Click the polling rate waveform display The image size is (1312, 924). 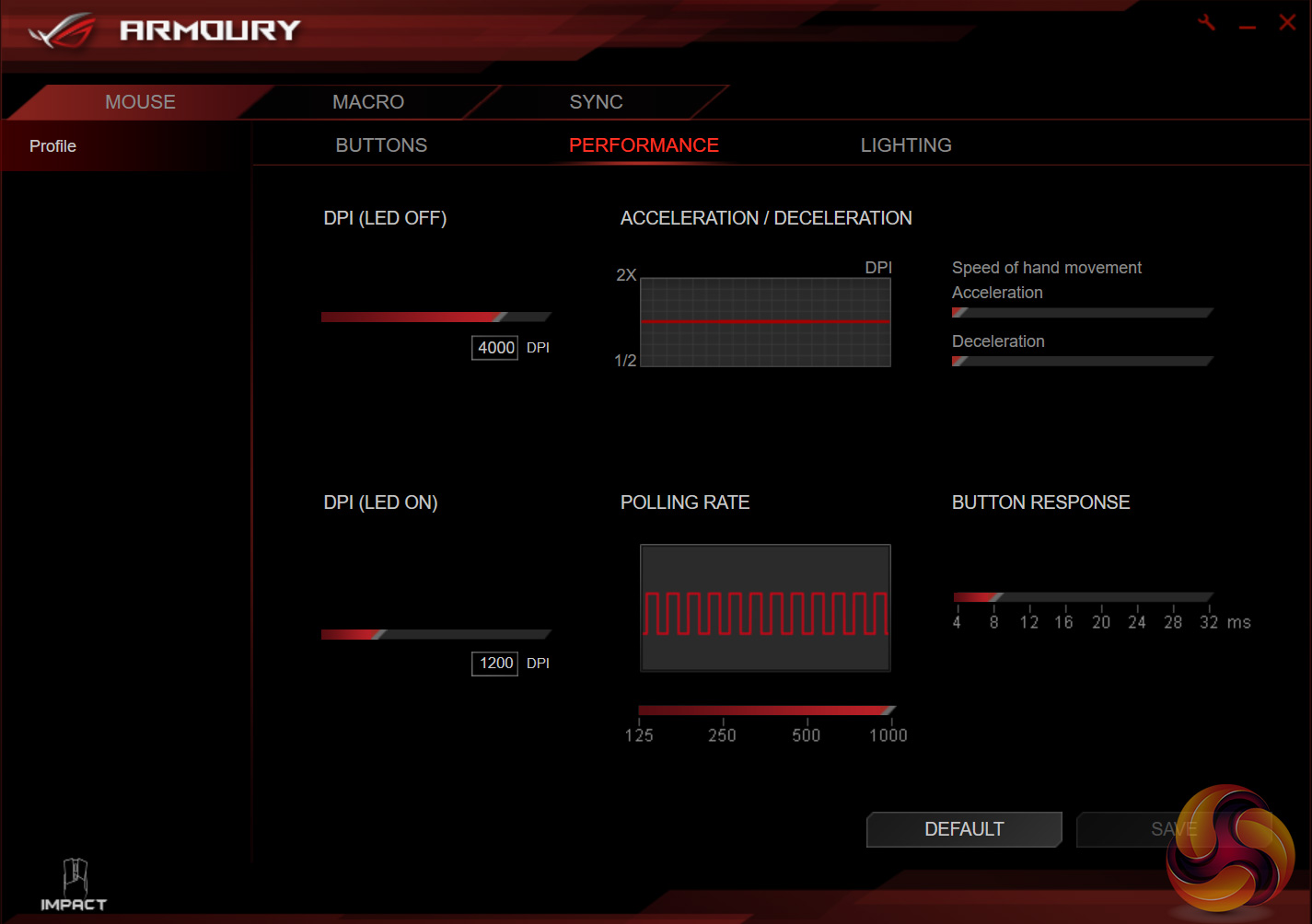(765, 608)
